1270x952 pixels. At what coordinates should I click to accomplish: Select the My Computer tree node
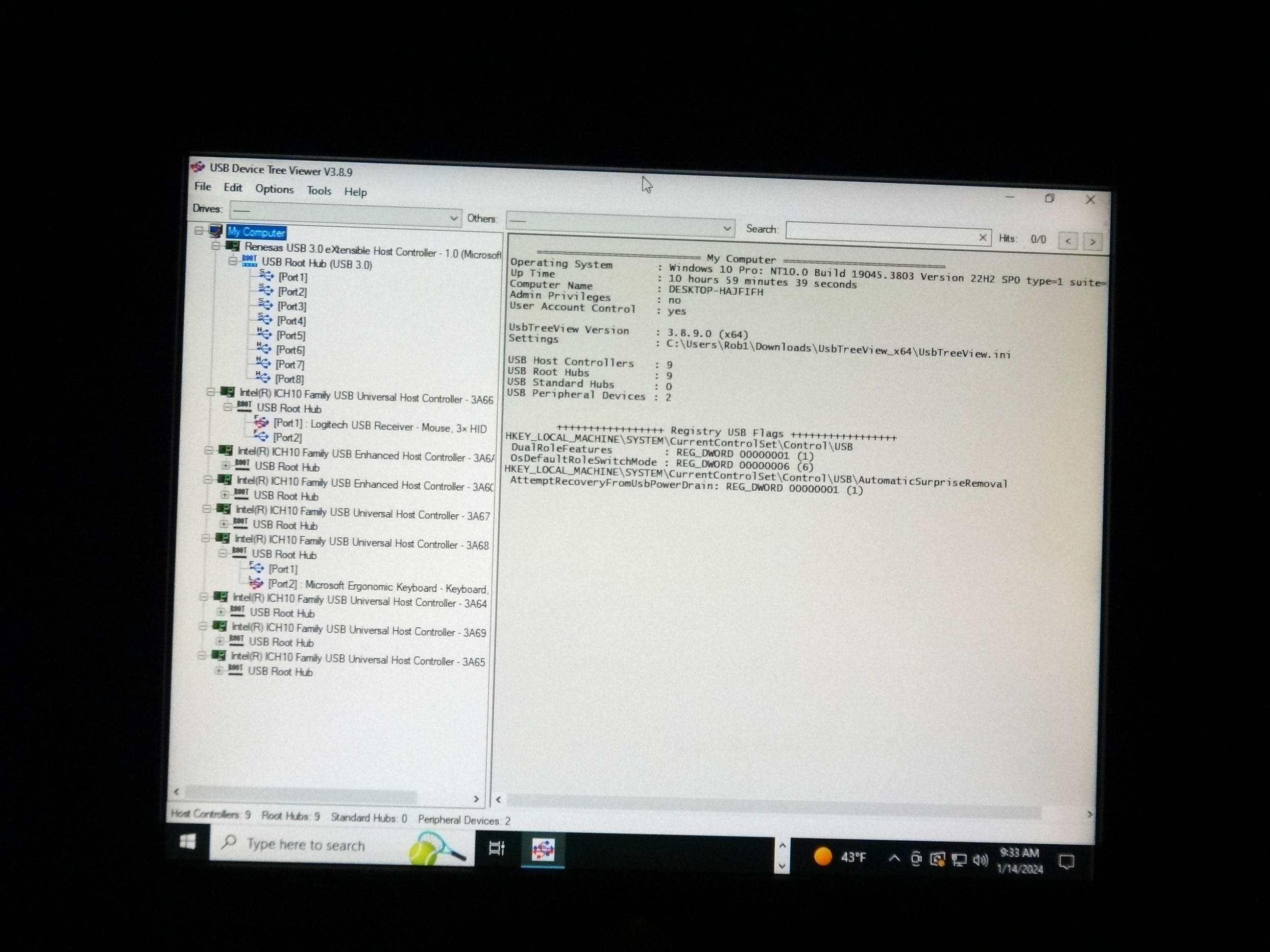[x=256, y=232]
